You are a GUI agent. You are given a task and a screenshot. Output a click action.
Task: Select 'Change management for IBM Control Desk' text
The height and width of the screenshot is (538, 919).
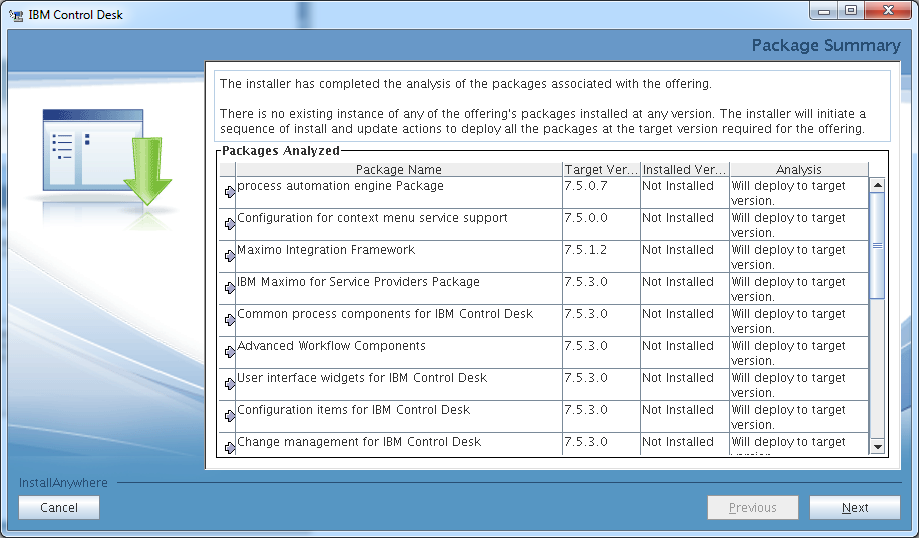tap(359, 442)
